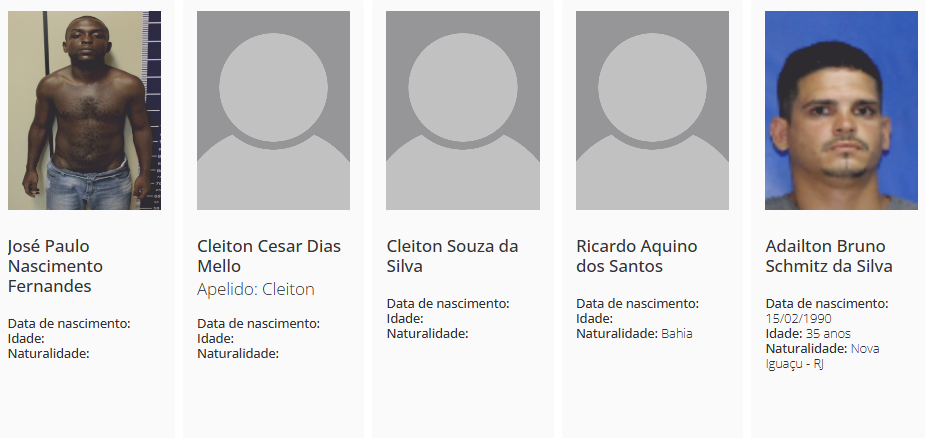This screenshot has height=438, width=925.
Task: Click 'Naturalidade' label under Cleiton Cesar Dias Mello
Action: 238,353
